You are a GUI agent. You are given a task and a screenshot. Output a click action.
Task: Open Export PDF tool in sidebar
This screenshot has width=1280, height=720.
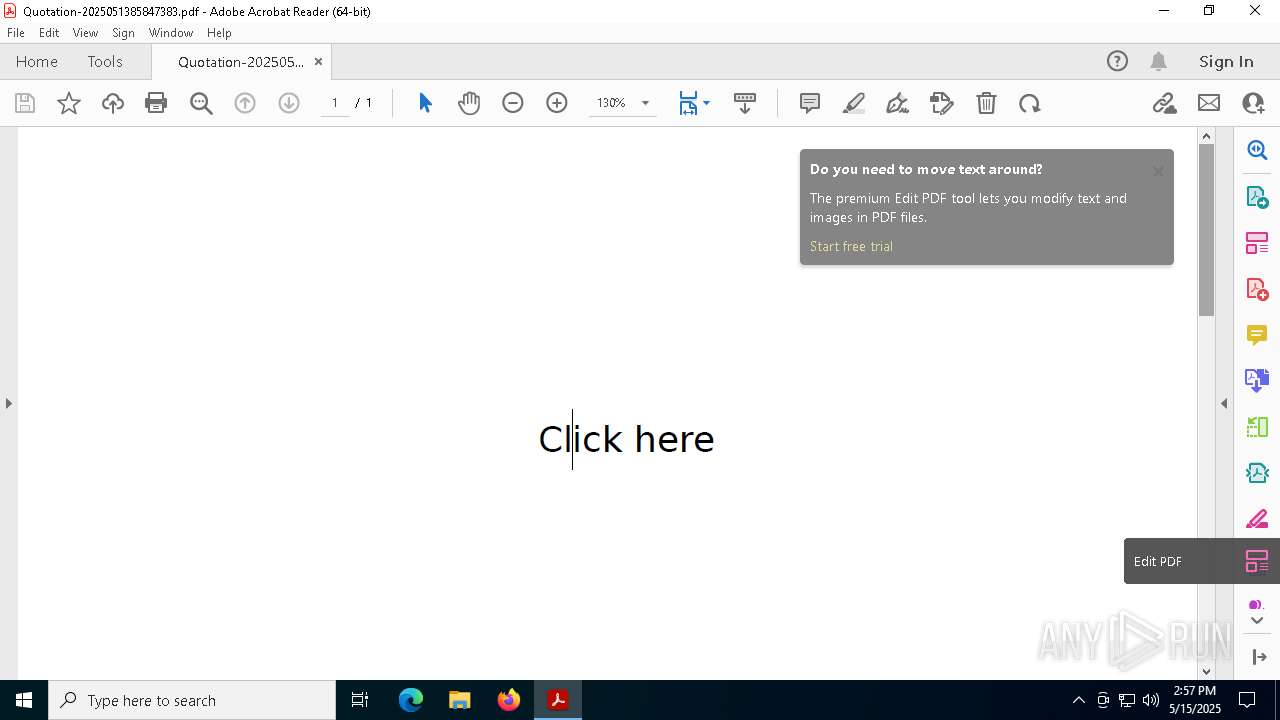(x=1257, y=196)
